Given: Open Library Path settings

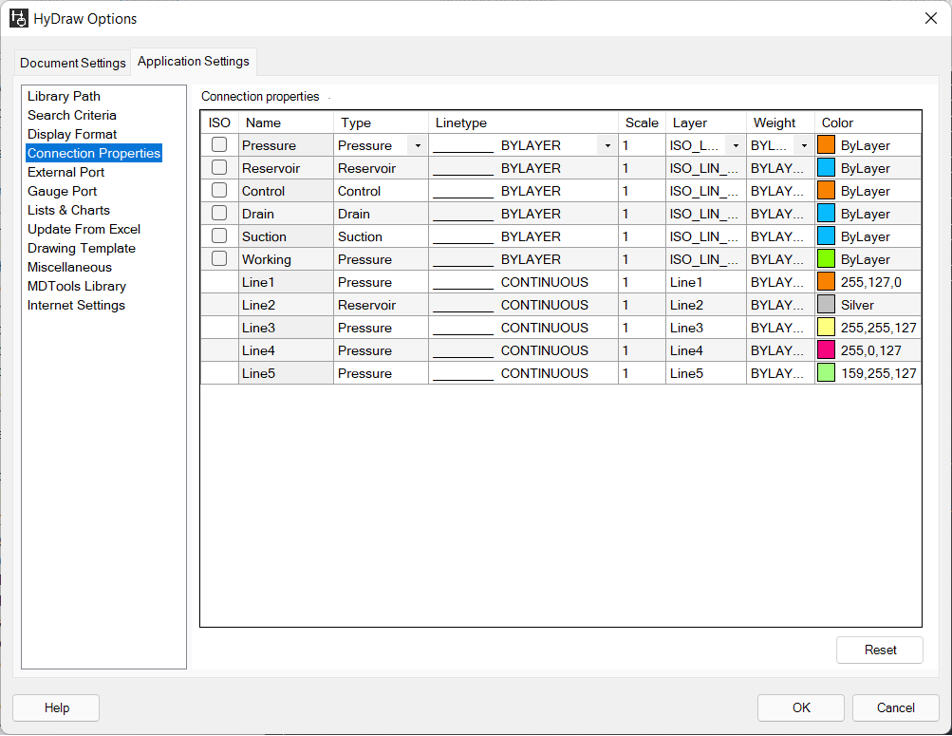Looking at the screenshot, I should pos(64,96).
